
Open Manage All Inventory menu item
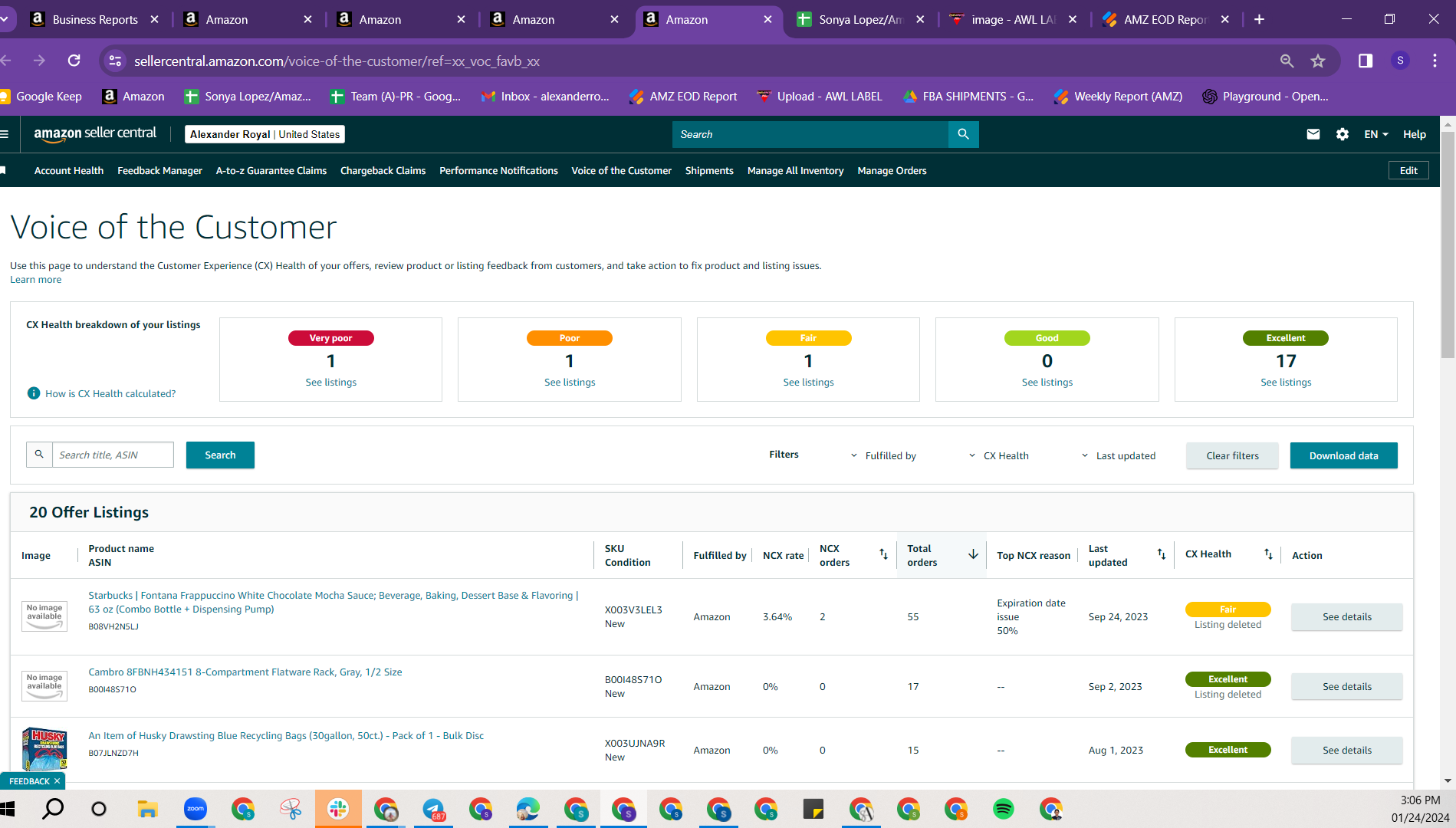(795, 170)
